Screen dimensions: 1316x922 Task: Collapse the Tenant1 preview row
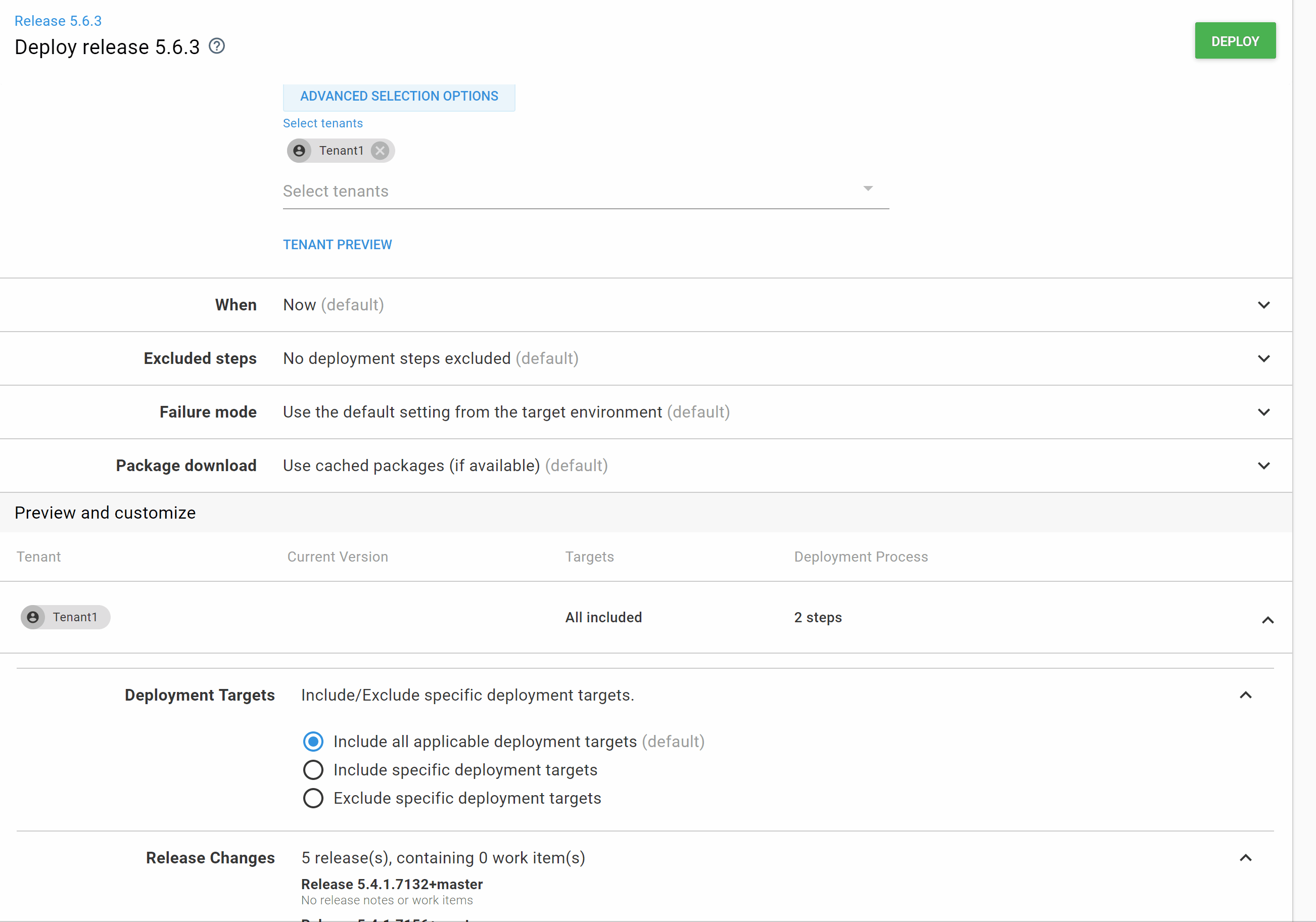1267,620
